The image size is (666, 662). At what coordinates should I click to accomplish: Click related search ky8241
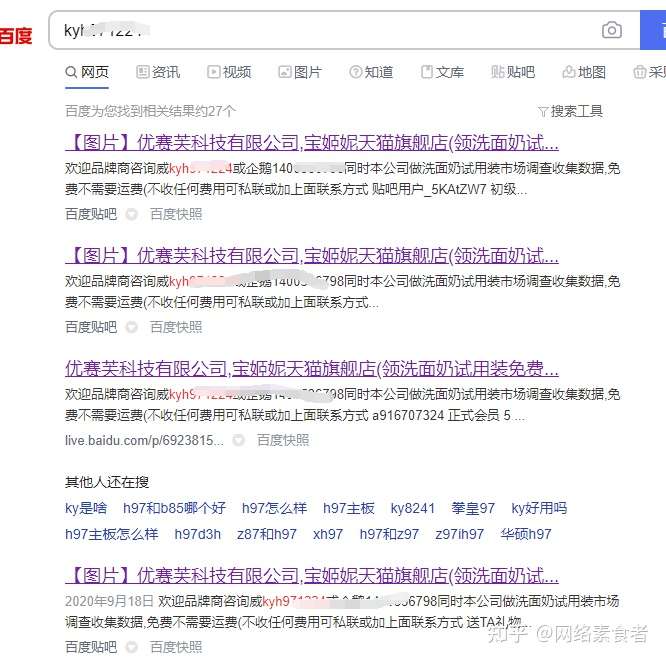413,508
